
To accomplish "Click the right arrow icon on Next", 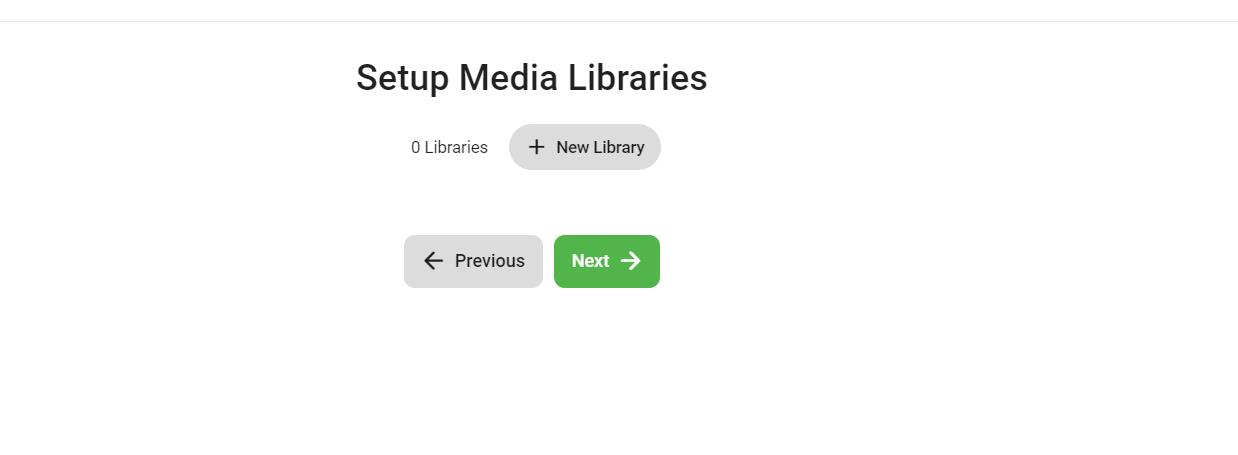I will tap(631, 261).
